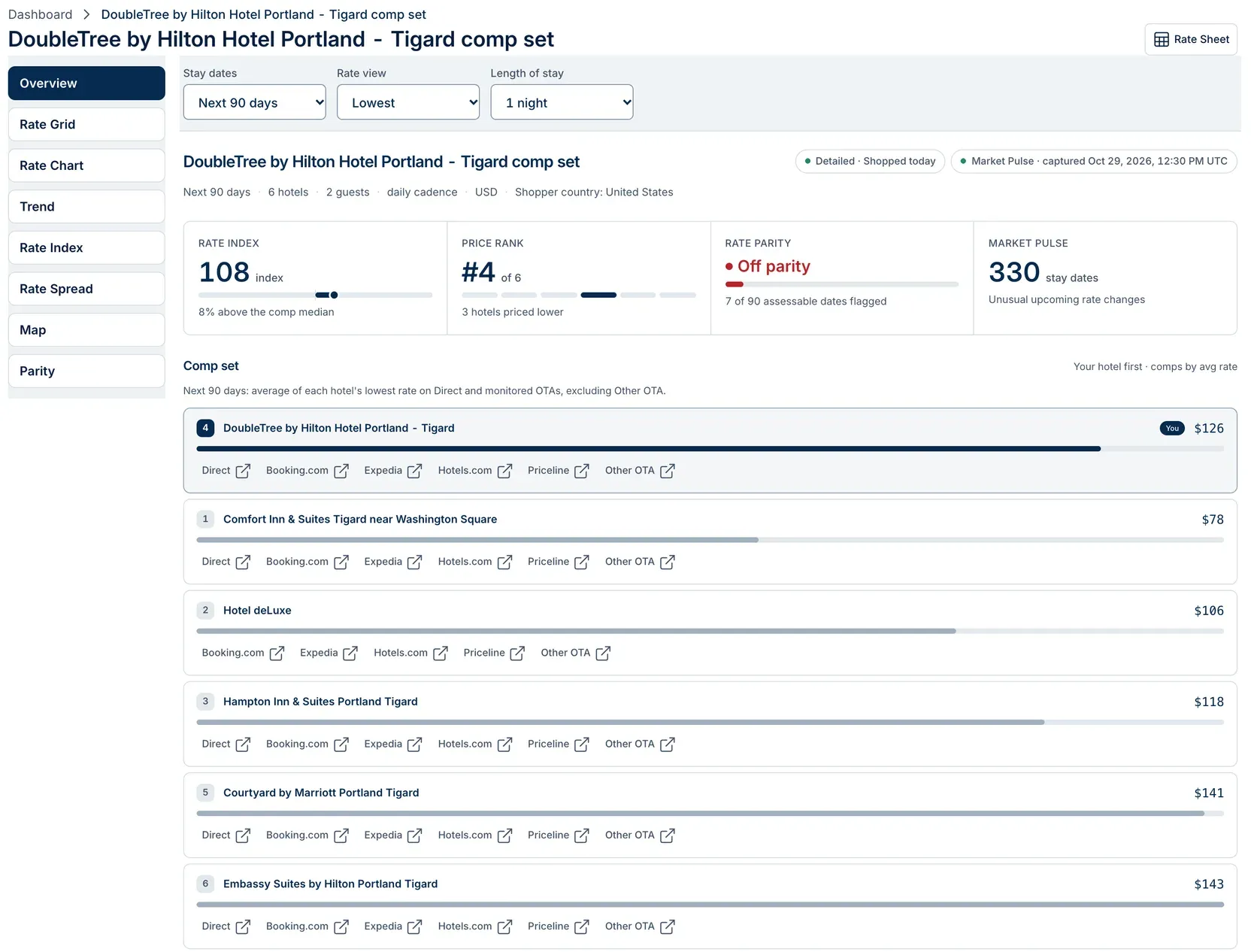Open Hotel deLuxe Expedia external link icon
This screenshot has width=1251, height=952.
pos(350,653)
